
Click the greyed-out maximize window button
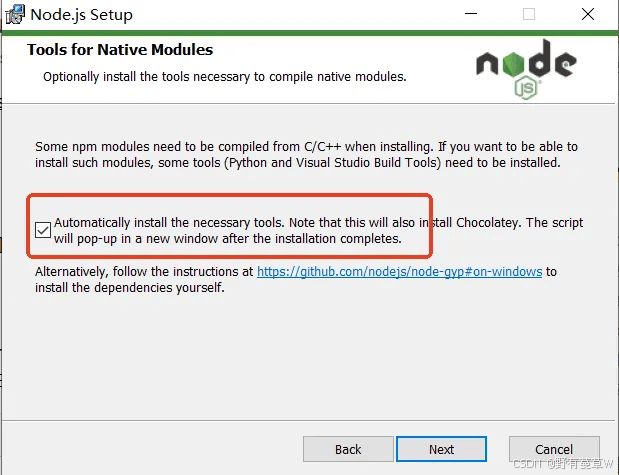coord(529,14)
